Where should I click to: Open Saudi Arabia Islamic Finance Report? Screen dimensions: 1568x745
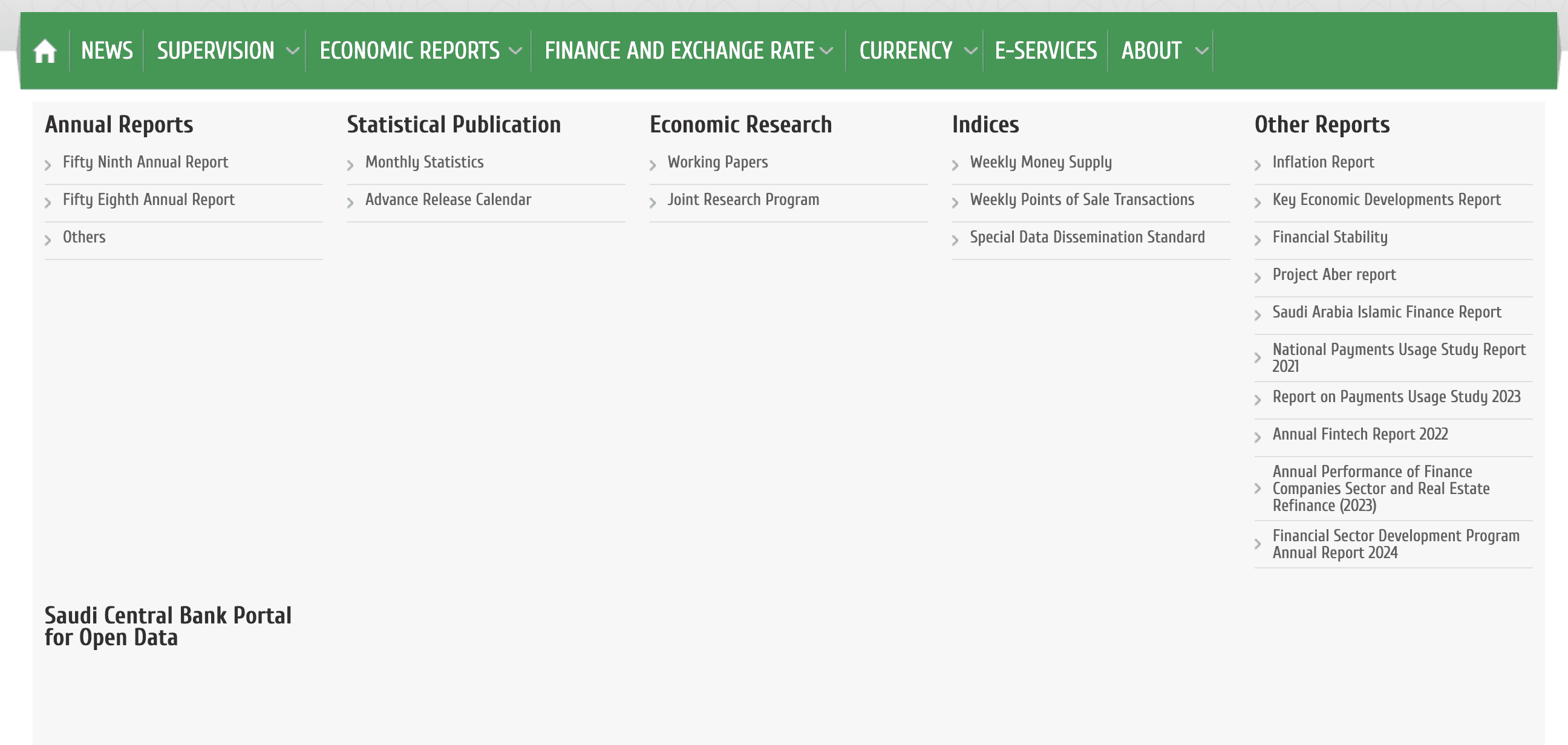click(x=1386, y=312)
